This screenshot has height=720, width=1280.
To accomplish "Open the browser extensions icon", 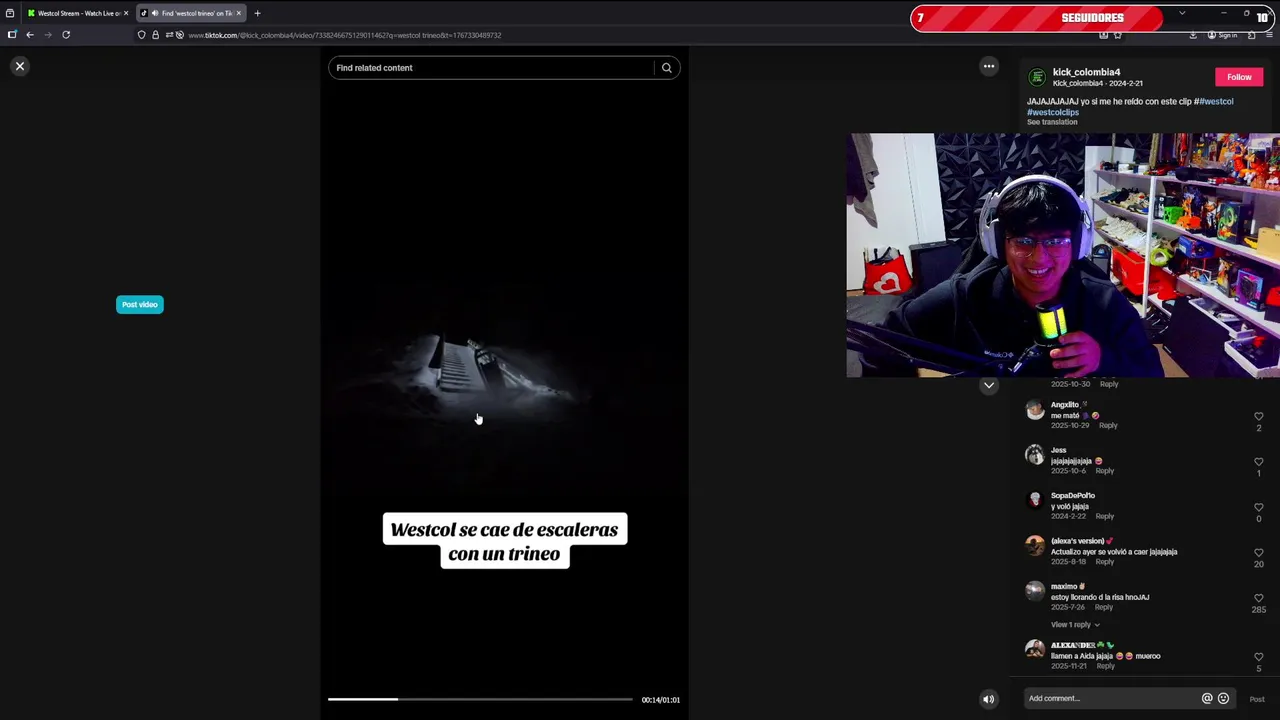I will pyautogui.click(x=1251, y=35).
